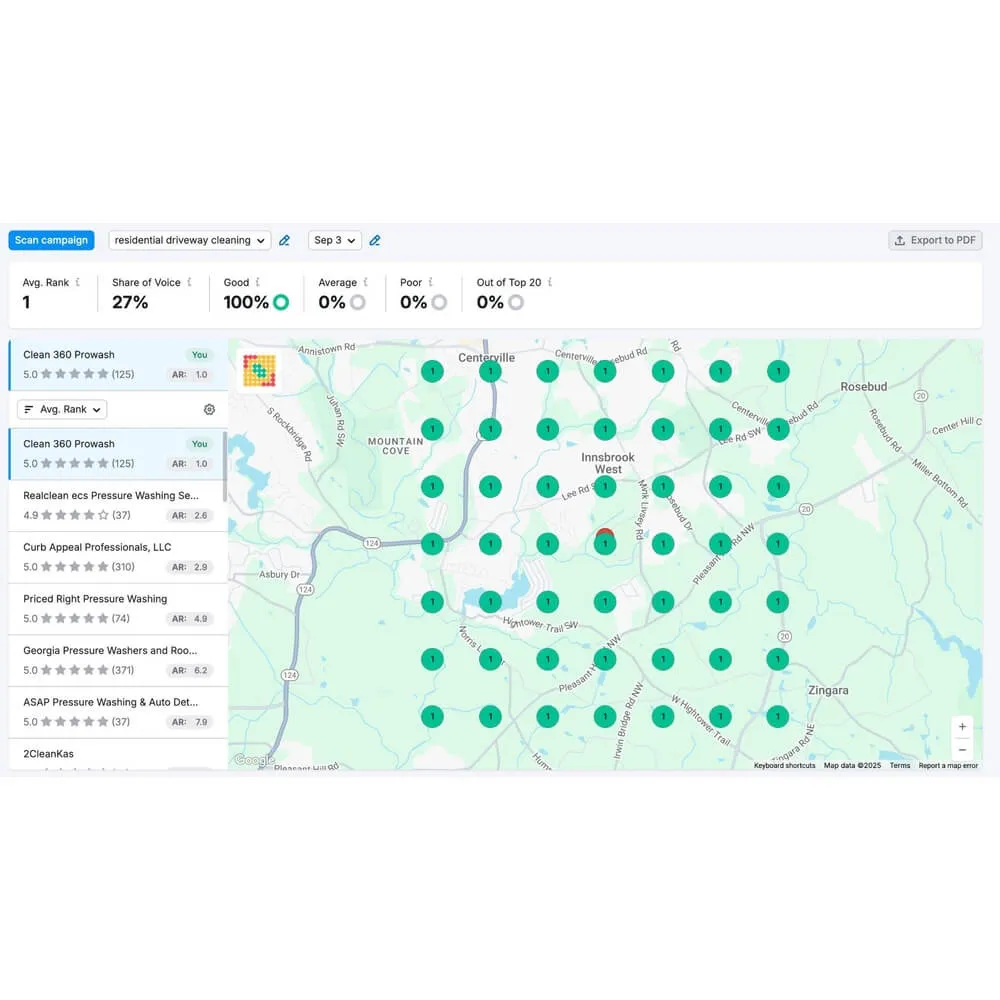Screen dimensions: 1000x1000
Task: Click AR 2.9 badge on Curb Appeal row
Action: (x=189, y=567)
